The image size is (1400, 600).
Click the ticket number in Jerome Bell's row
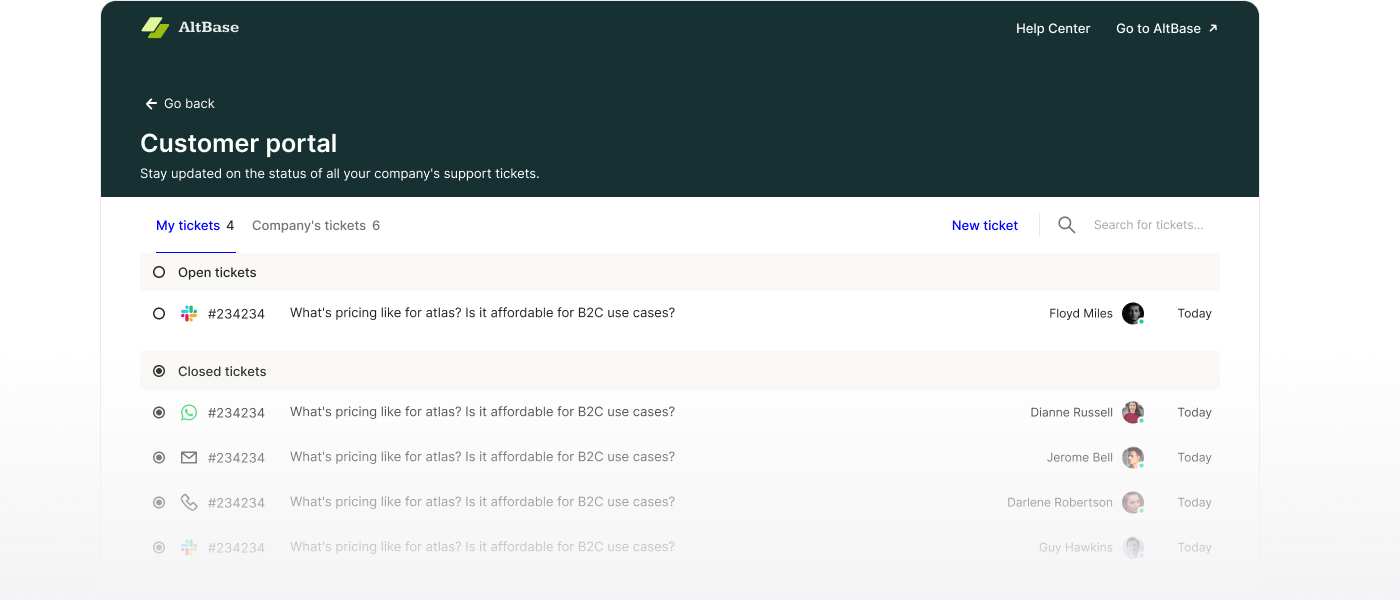click(x=236, y=458)
